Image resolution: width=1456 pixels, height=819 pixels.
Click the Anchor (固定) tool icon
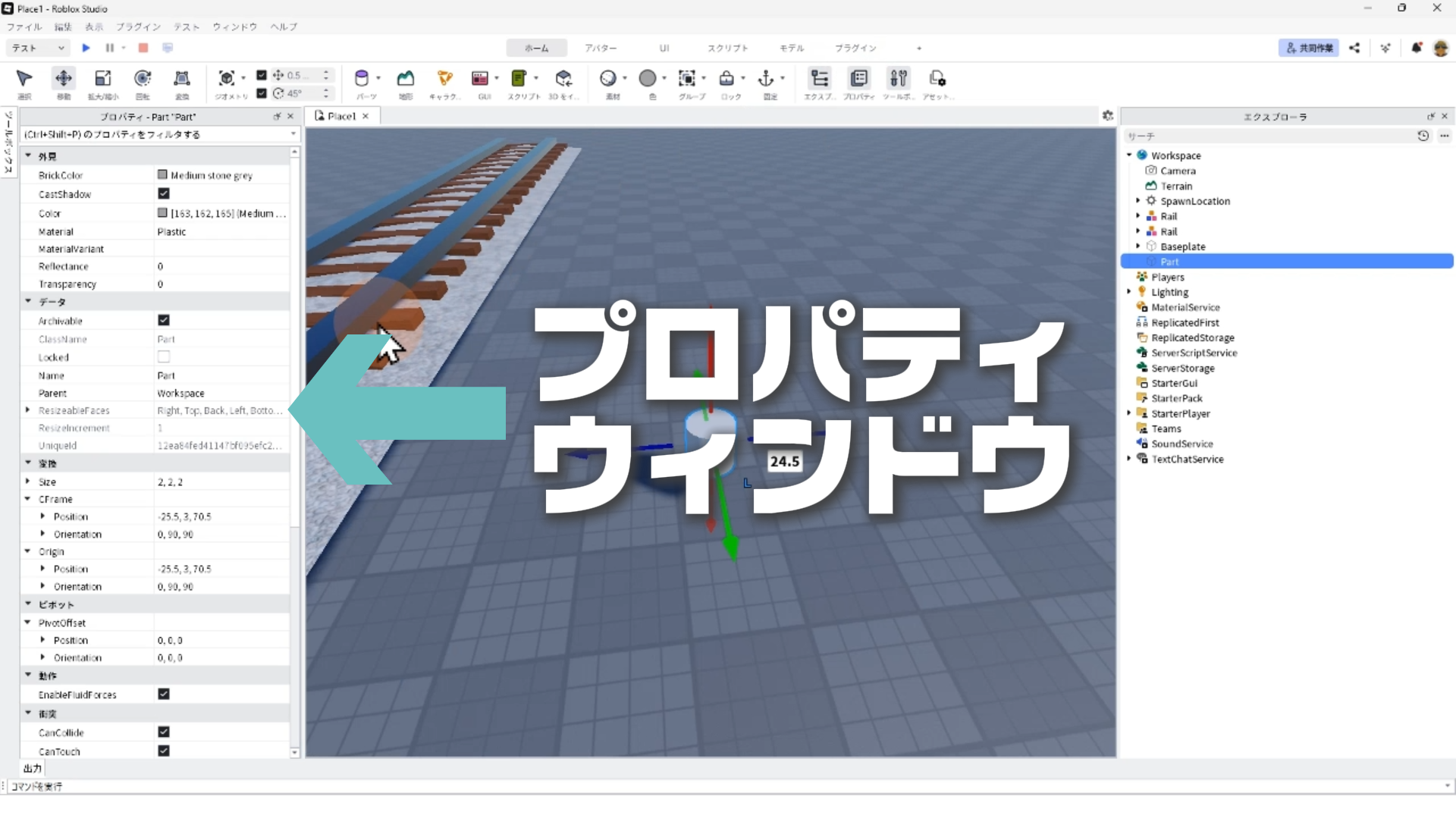(x=766, y=79)
